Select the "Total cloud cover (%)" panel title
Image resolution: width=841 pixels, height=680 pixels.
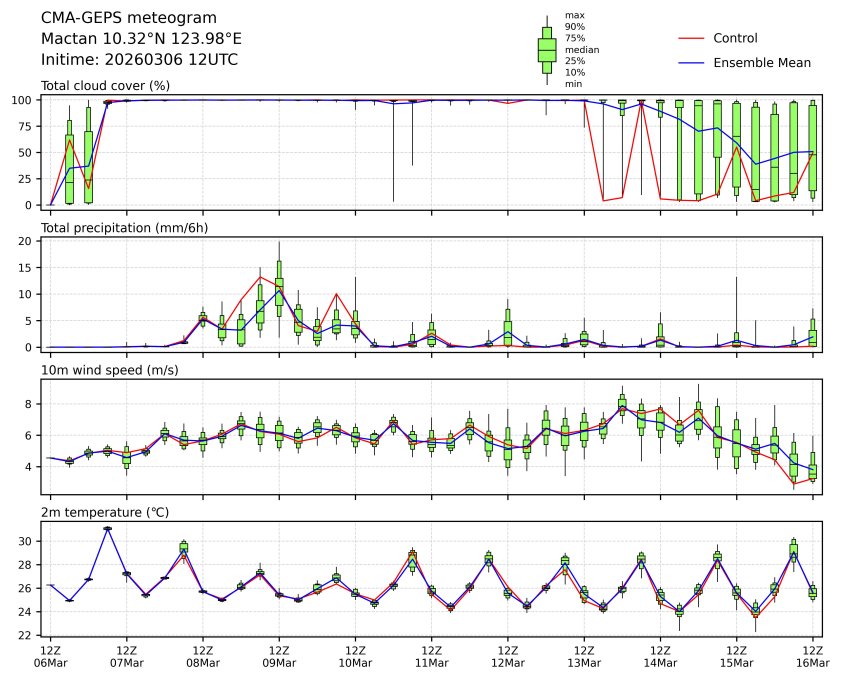[105, 86]
